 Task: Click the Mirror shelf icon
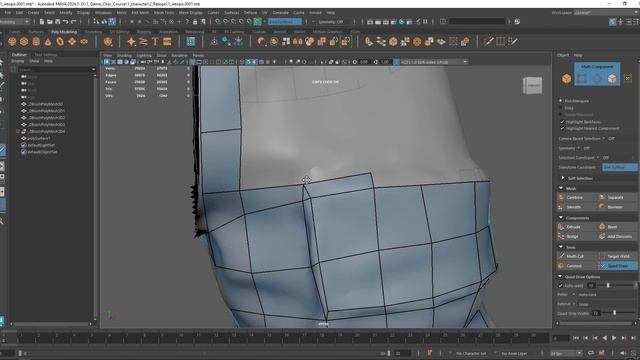tap(298, 42)
